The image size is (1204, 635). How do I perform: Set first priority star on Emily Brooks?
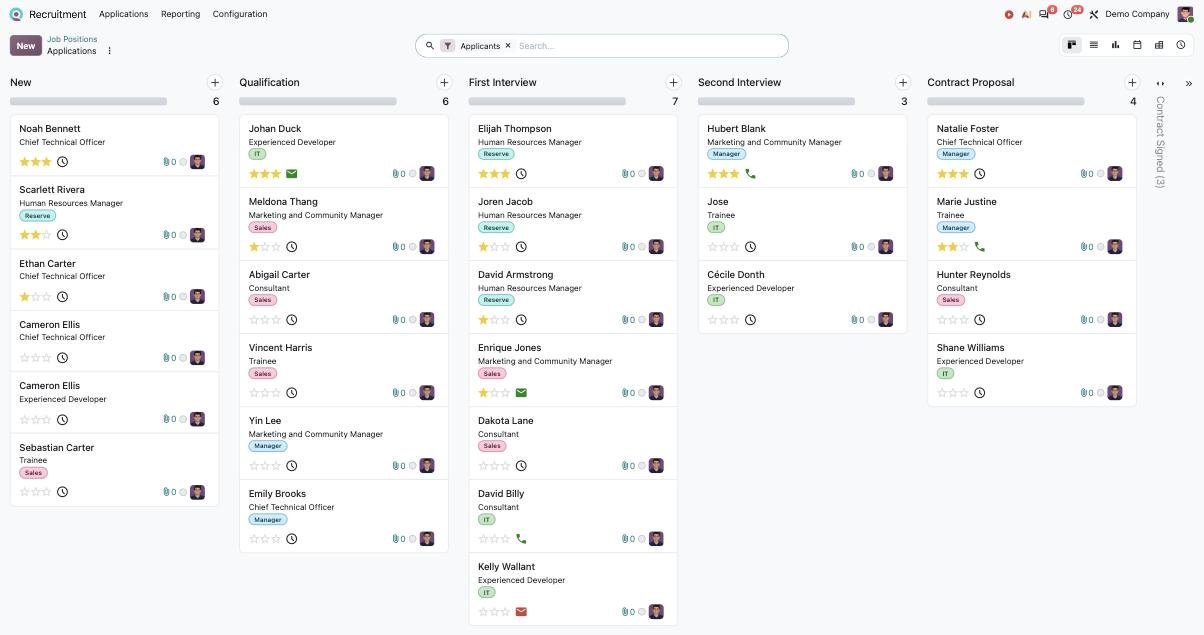coord(254,539)
